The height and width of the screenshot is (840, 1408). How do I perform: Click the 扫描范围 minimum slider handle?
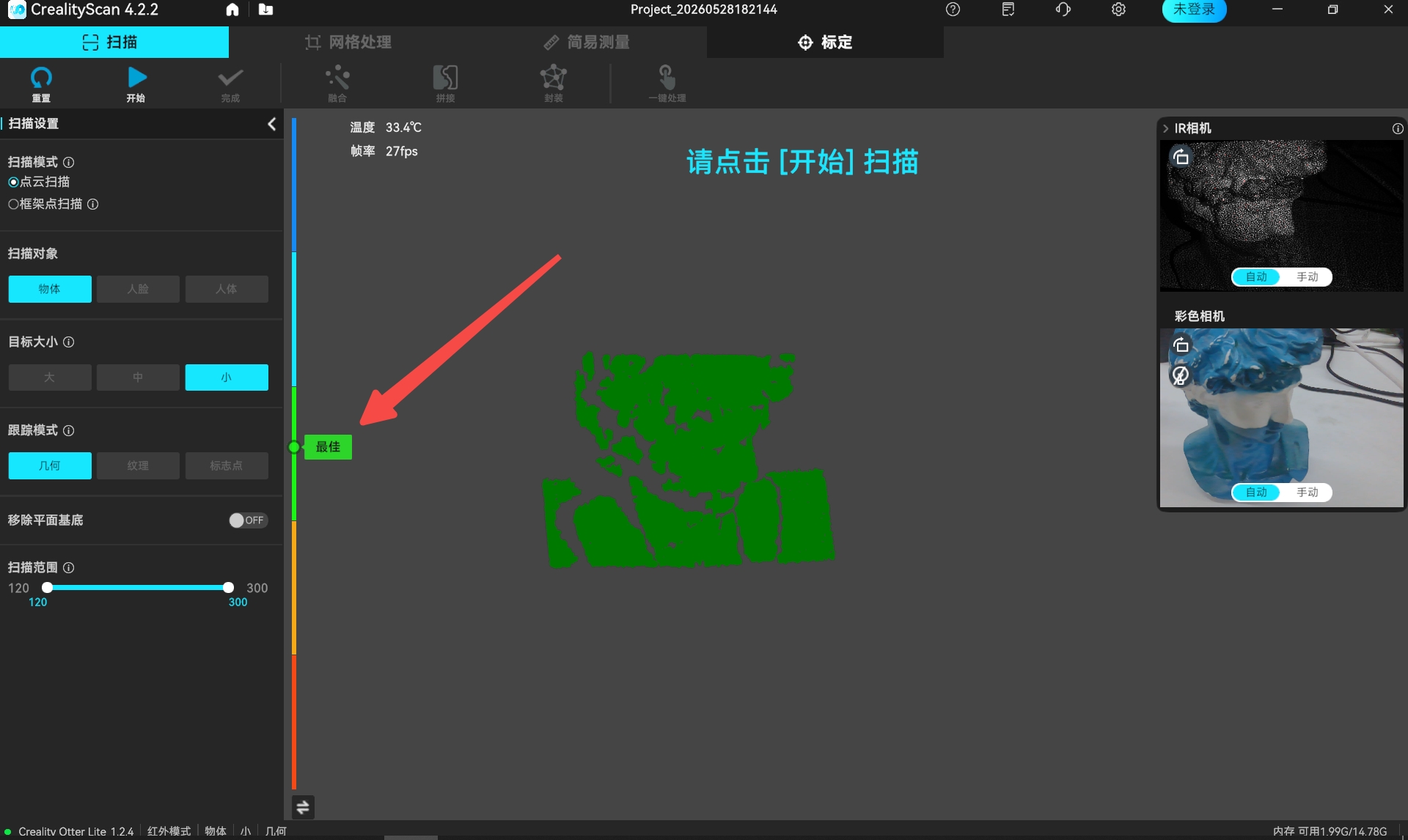point(47,587)
